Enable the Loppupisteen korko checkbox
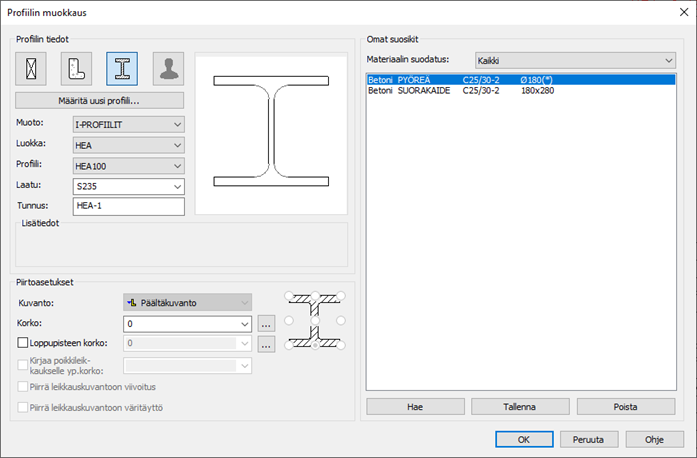Viewport: 697px width, 458px height. point(23,344)
